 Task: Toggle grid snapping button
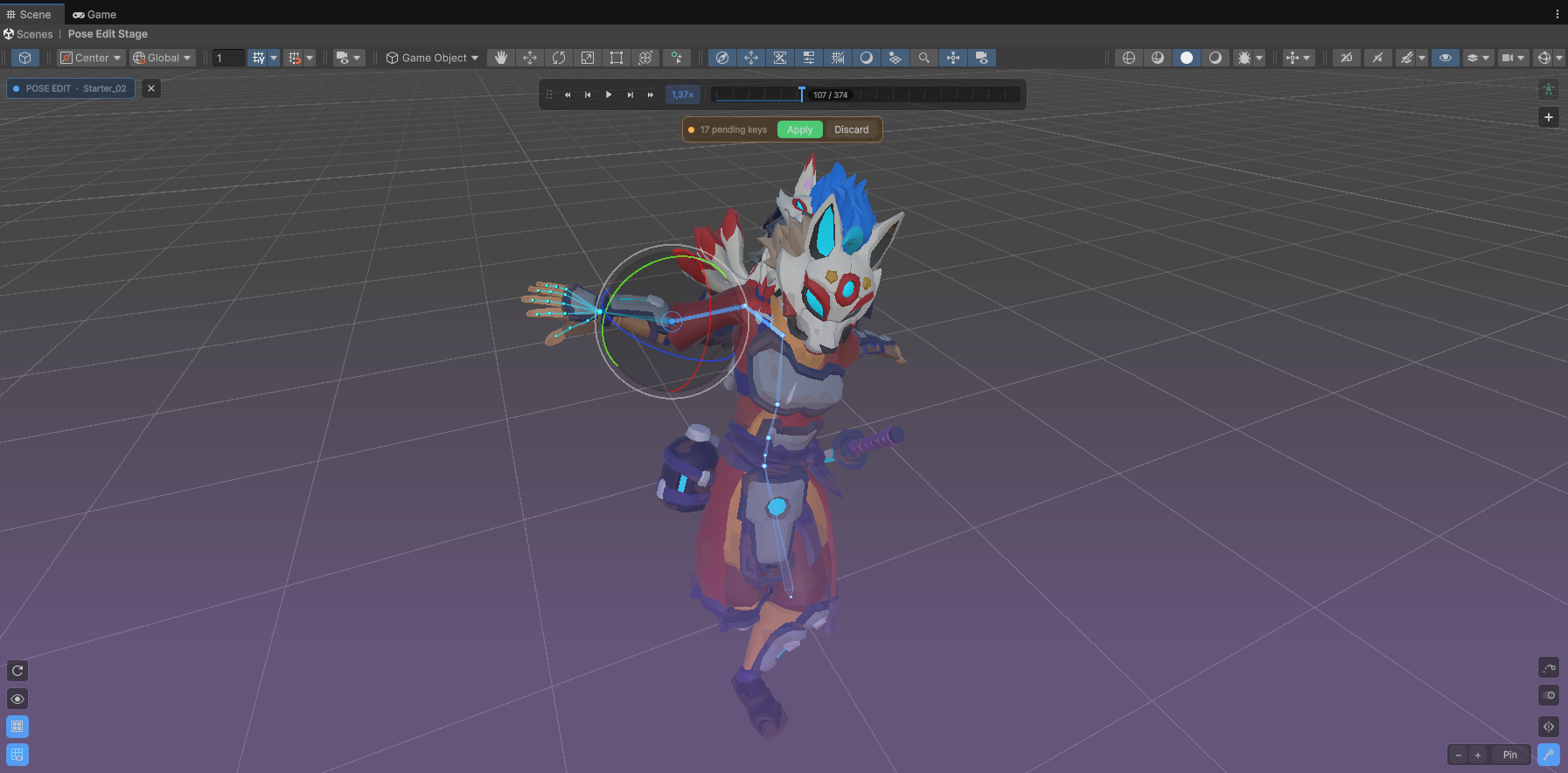[258, 58]
